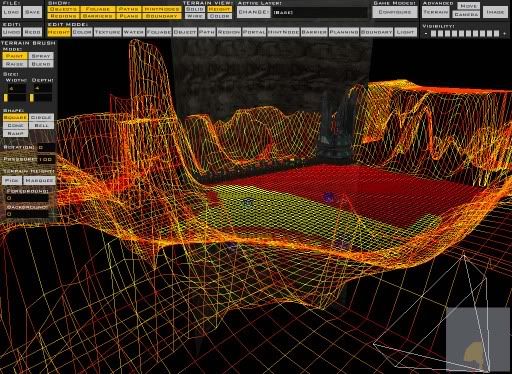Set brush mode to Paint
Screen dimensions: 512x374
pyautogui.click(x=15, y=56)
